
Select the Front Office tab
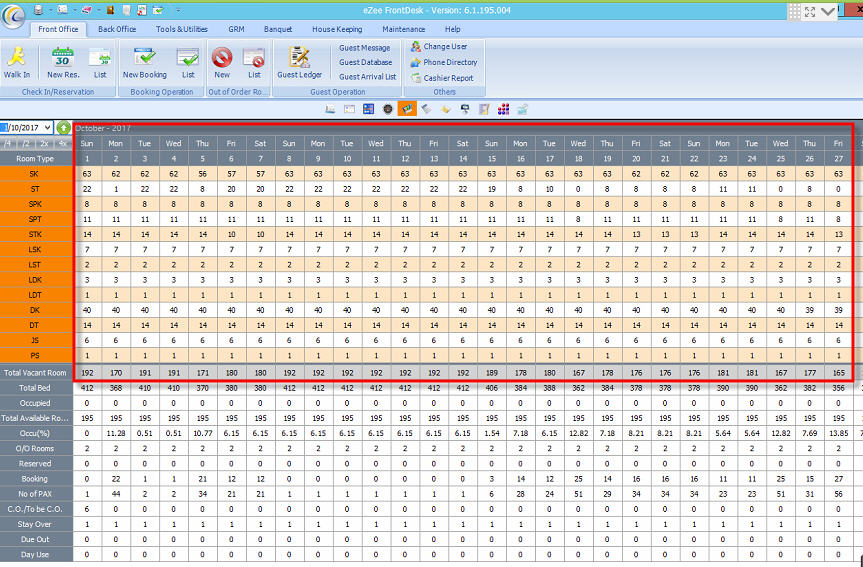pyautogui.click(x=58, y=29)
